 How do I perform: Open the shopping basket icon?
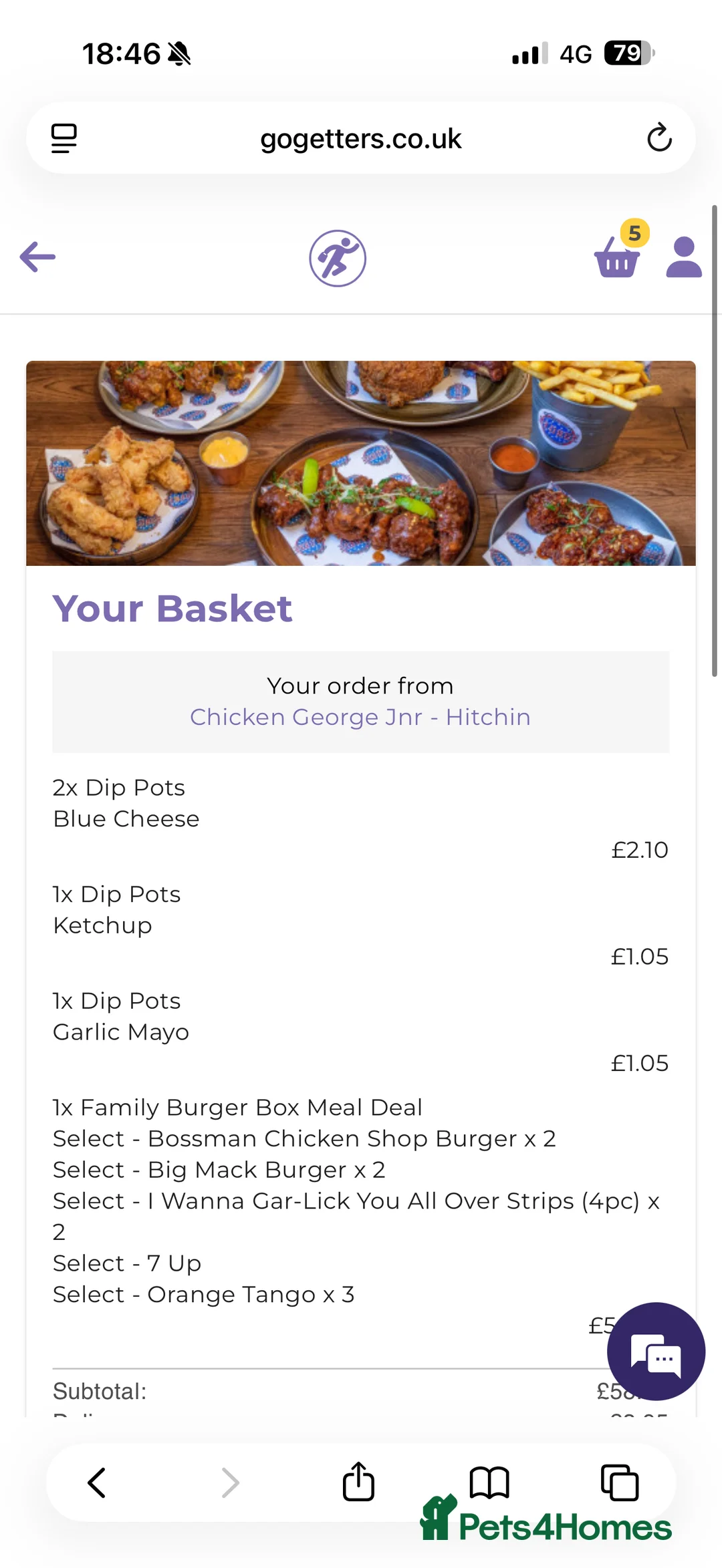pyautogui.click(x=616, y=259)
